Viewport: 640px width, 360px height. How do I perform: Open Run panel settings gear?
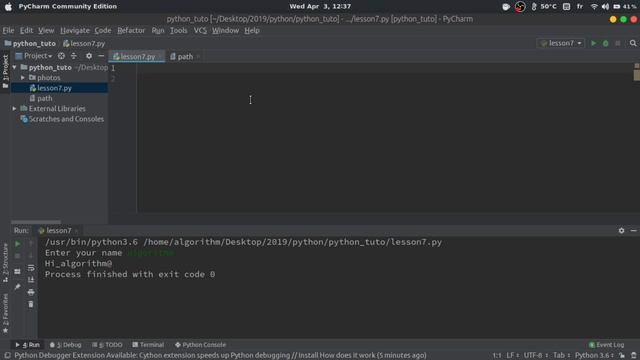pyautogui.click(x=621, y=231)
